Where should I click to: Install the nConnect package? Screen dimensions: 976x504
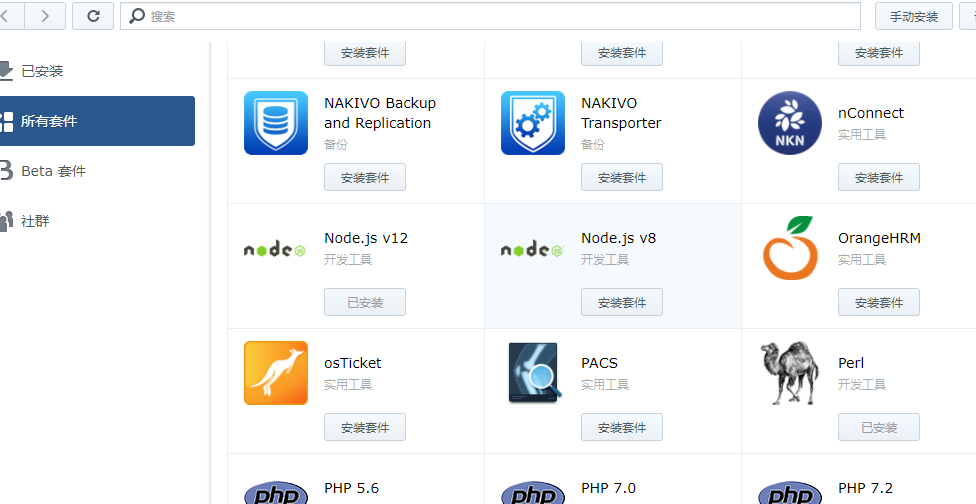point(879,177)
